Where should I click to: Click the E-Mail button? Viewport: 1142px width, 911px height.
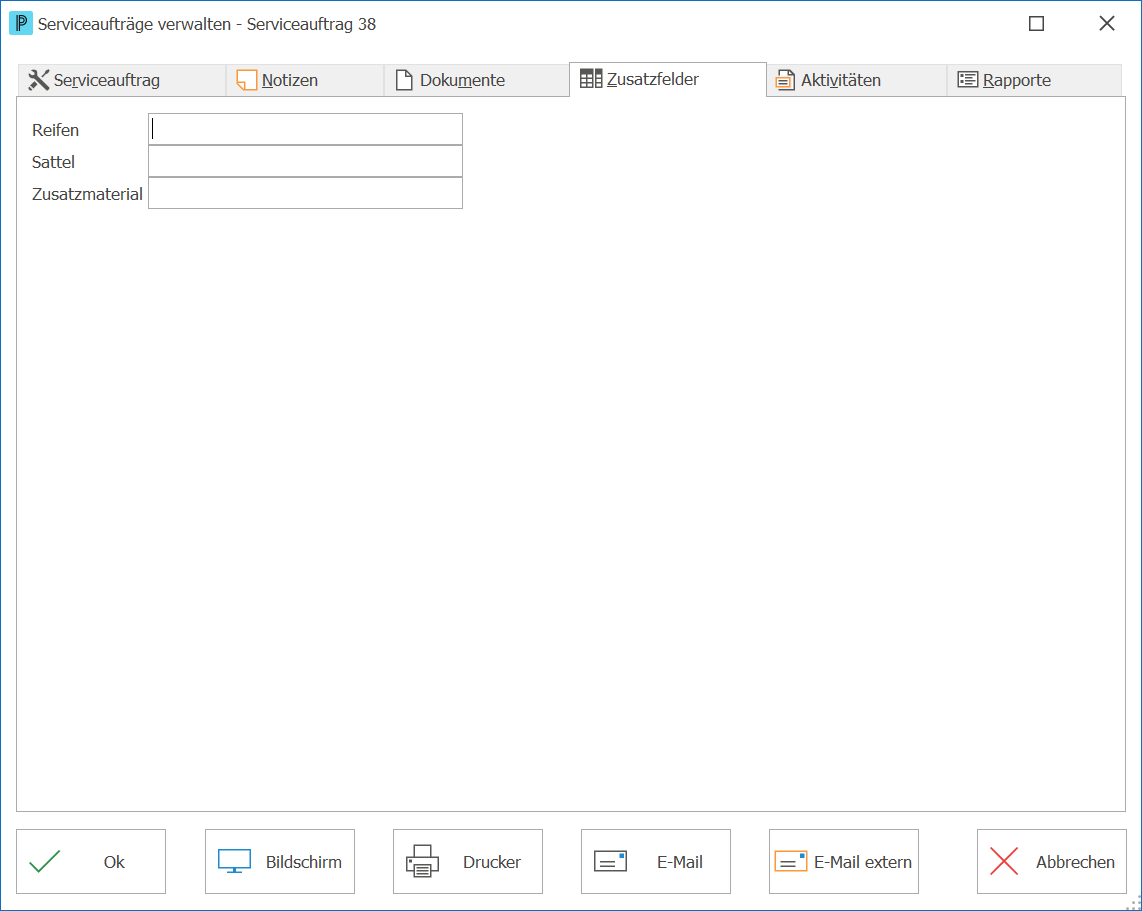[x=655, y=861]
